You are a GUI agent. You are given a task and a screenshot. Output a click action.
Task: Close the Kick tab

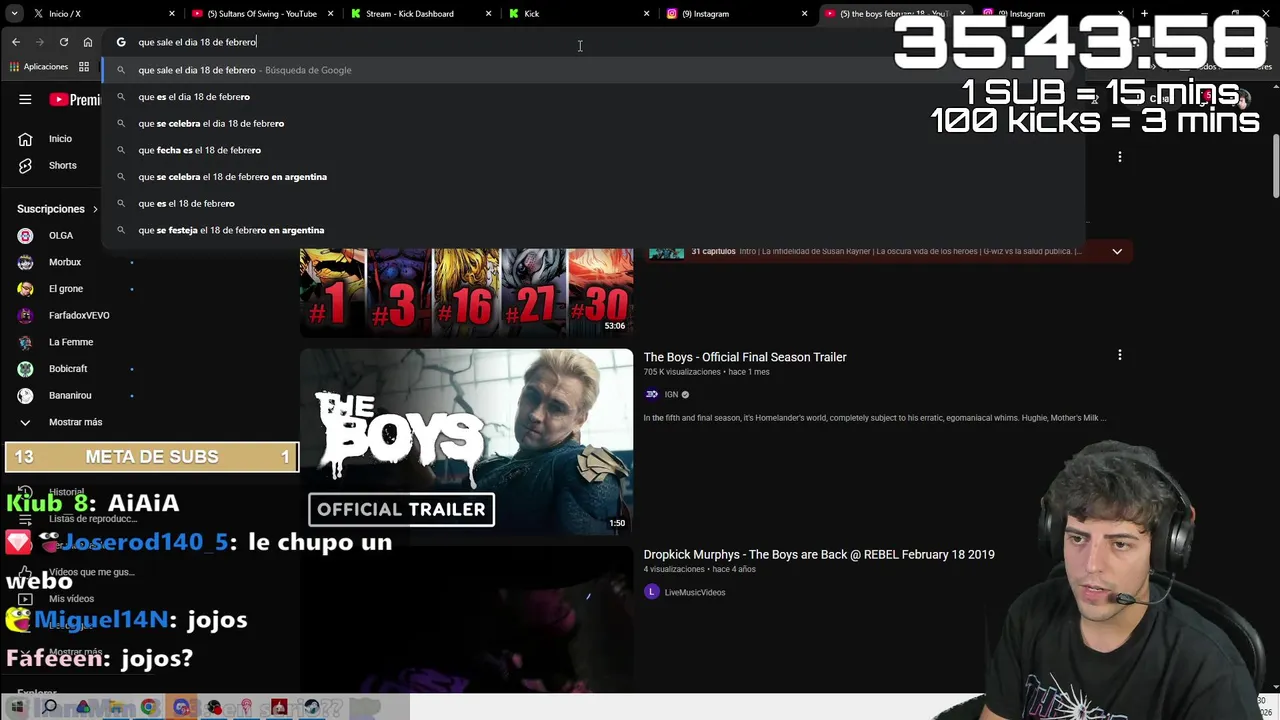[x=647, y=14]
